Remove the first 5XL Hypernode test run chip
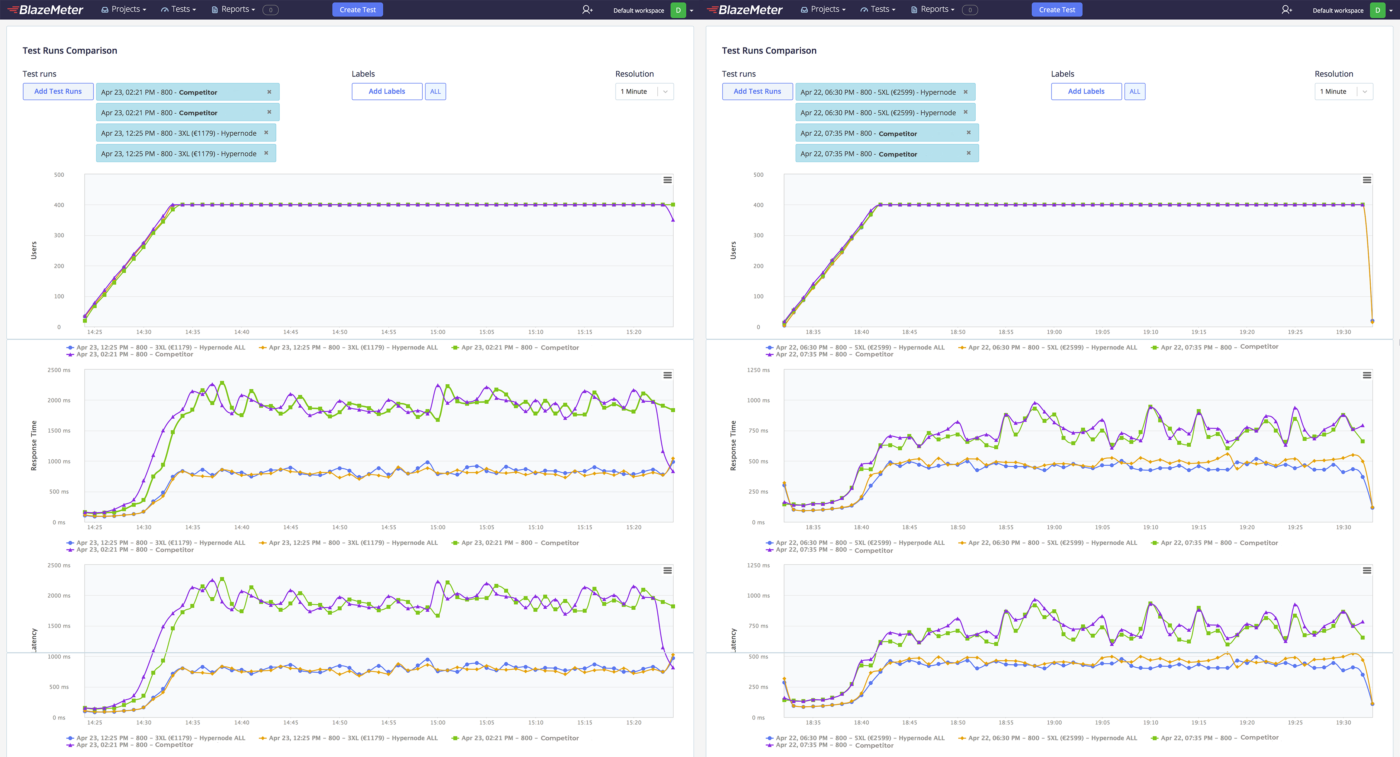Viewport: 1400px width, 757px height. pos(965,92)
